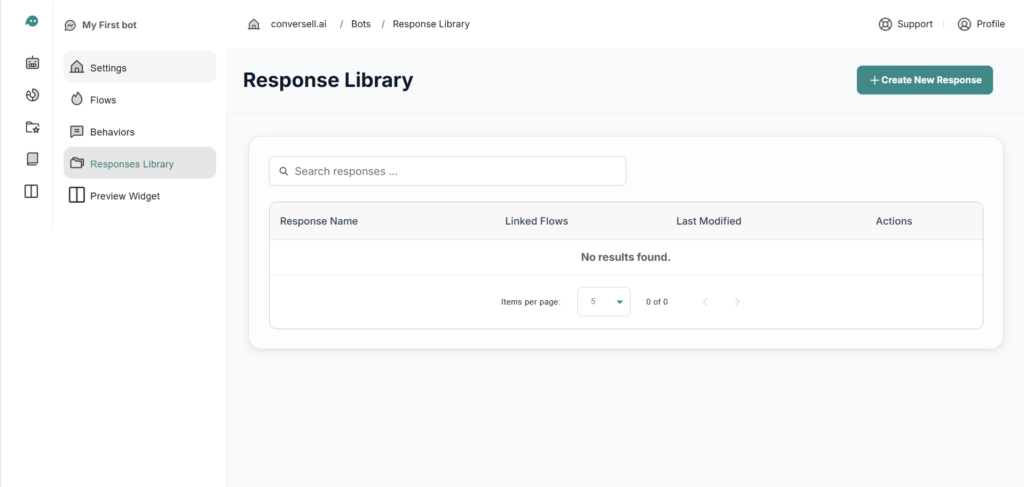Click the home icon in breadcrumb

point(254,24)
